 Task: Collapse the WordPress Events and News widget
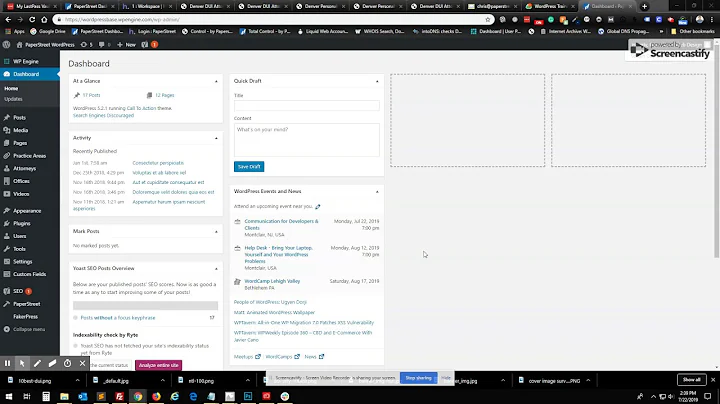377,191
